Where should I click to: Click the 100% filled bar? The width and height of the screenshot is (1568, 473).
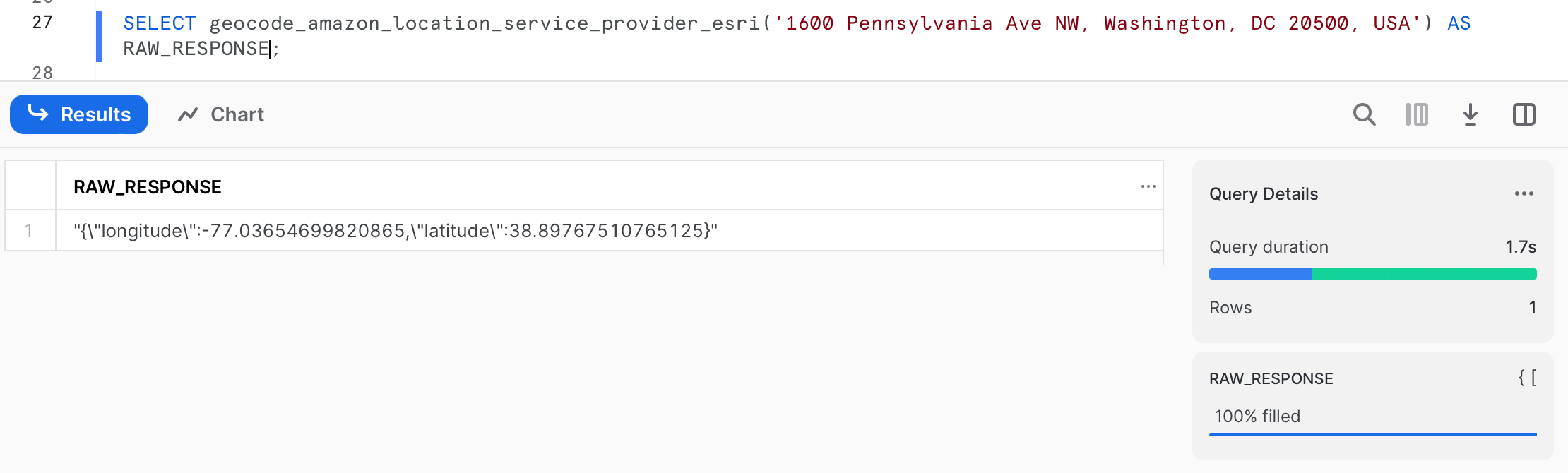point(1372,435)
